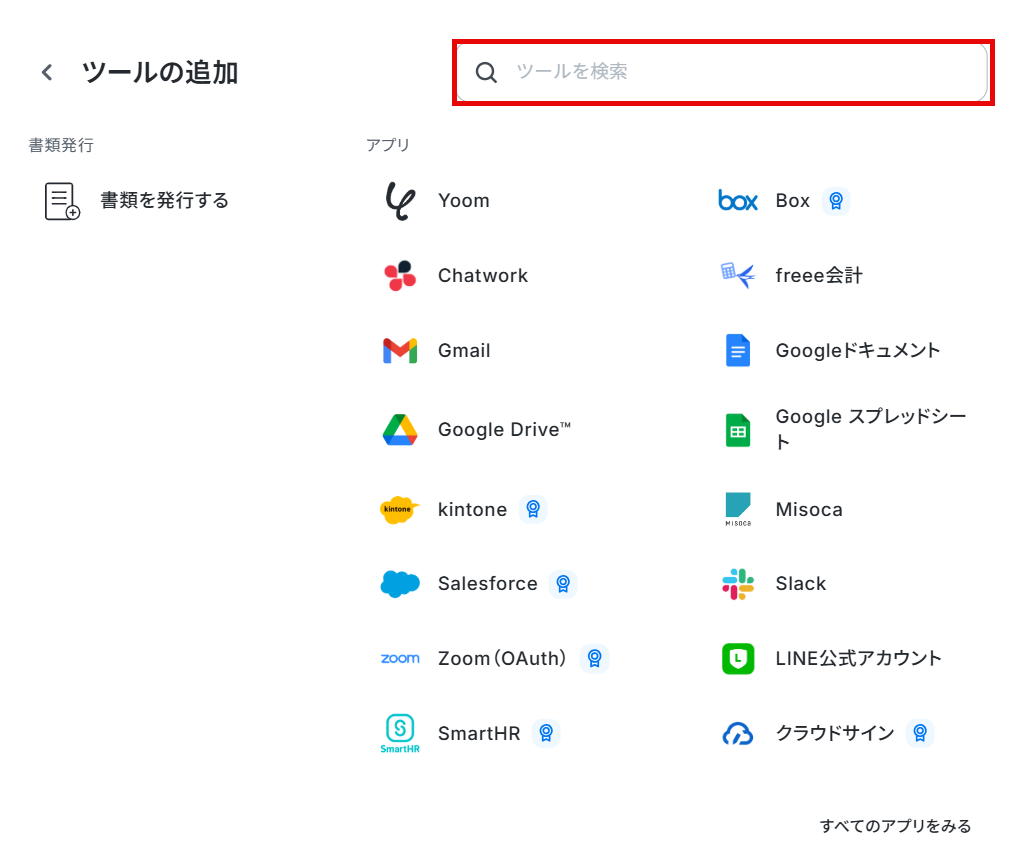This screenshot has width=1017, height=866.
Task: Click the badge icon next to Box
Action: tap(836, 200)
